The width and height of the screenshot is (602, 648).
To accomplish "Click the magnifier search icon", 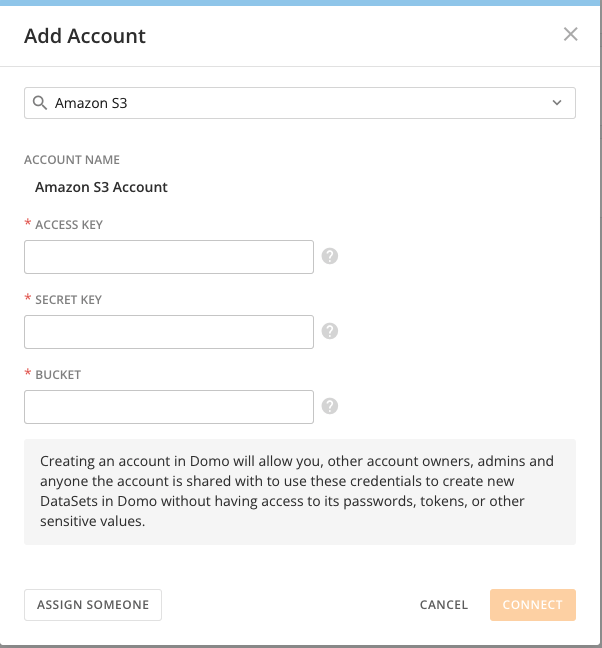I will tap(40, 103).
